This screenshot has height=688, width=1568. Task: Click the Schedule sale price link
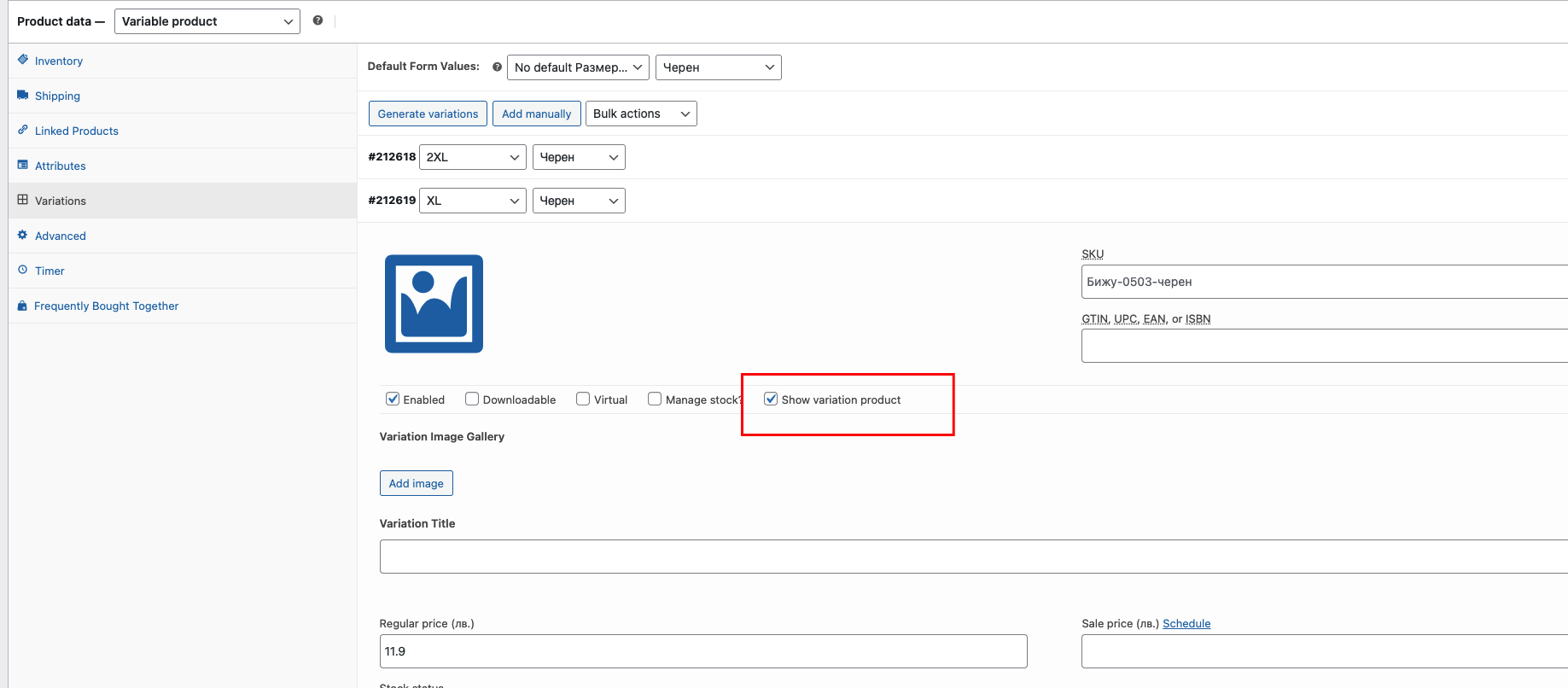tap(1186, 623)
